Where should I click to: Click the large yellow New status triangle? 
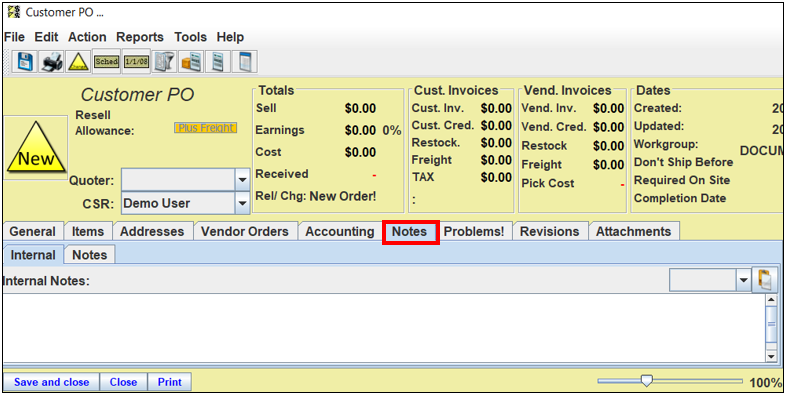[x=36, y=148]
